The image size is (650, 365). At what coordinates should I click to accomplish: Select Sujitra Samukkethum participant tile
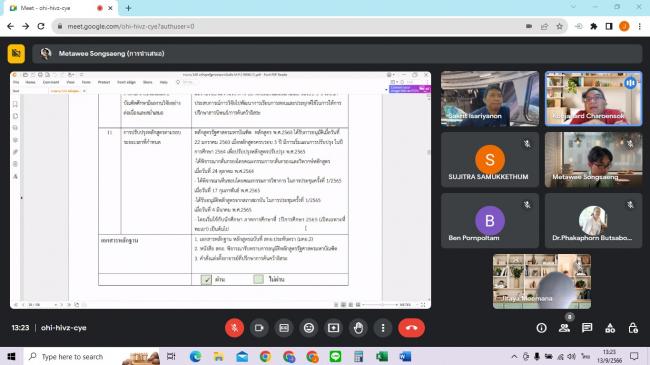tap(490, 160)
